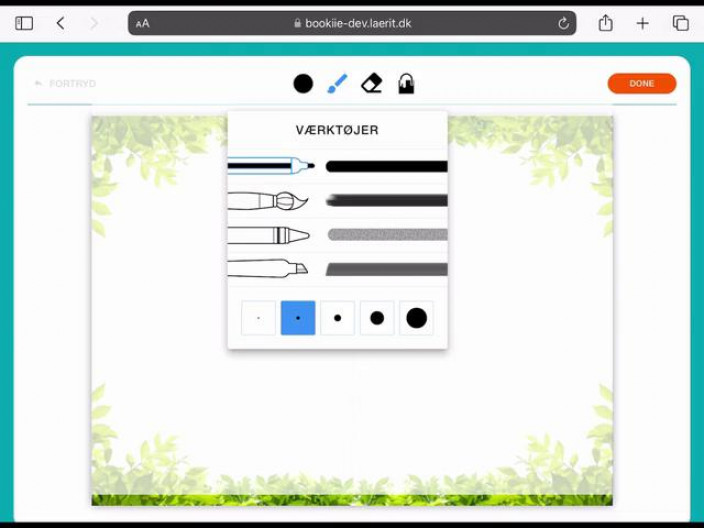Select the medium brush size
The height and width of the screenshot is (528, 704).
click(337, 318)
